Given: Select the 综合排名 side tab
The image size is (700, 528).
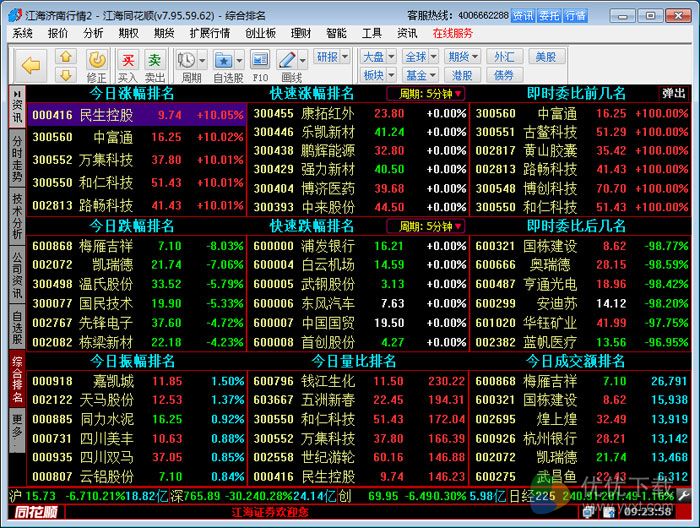Looking at the screenshot, I should (x=17, y=379).
